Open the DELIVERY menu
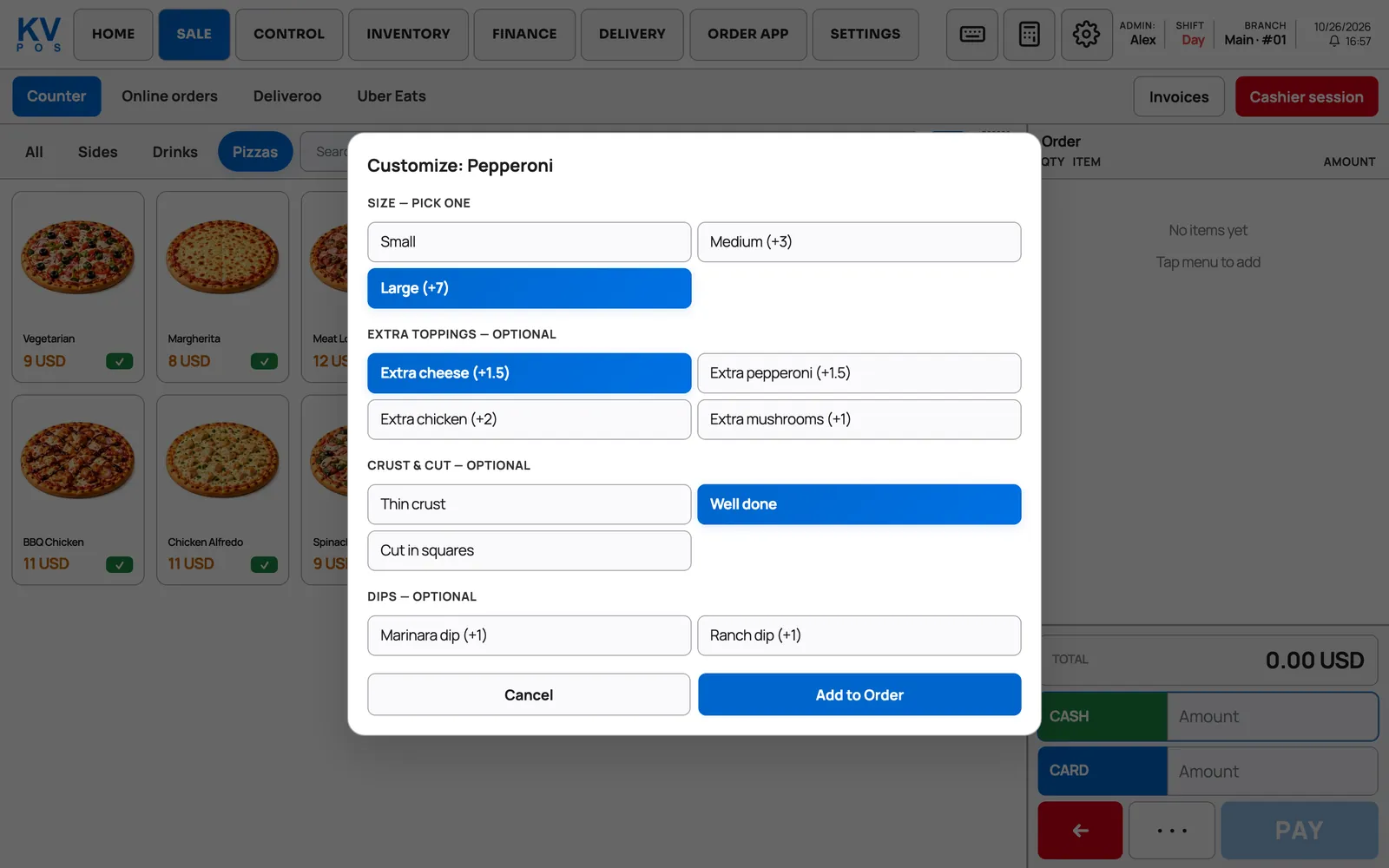This screenshot has height=868, width=1389. pyautogui.click(x=632, y=35)
